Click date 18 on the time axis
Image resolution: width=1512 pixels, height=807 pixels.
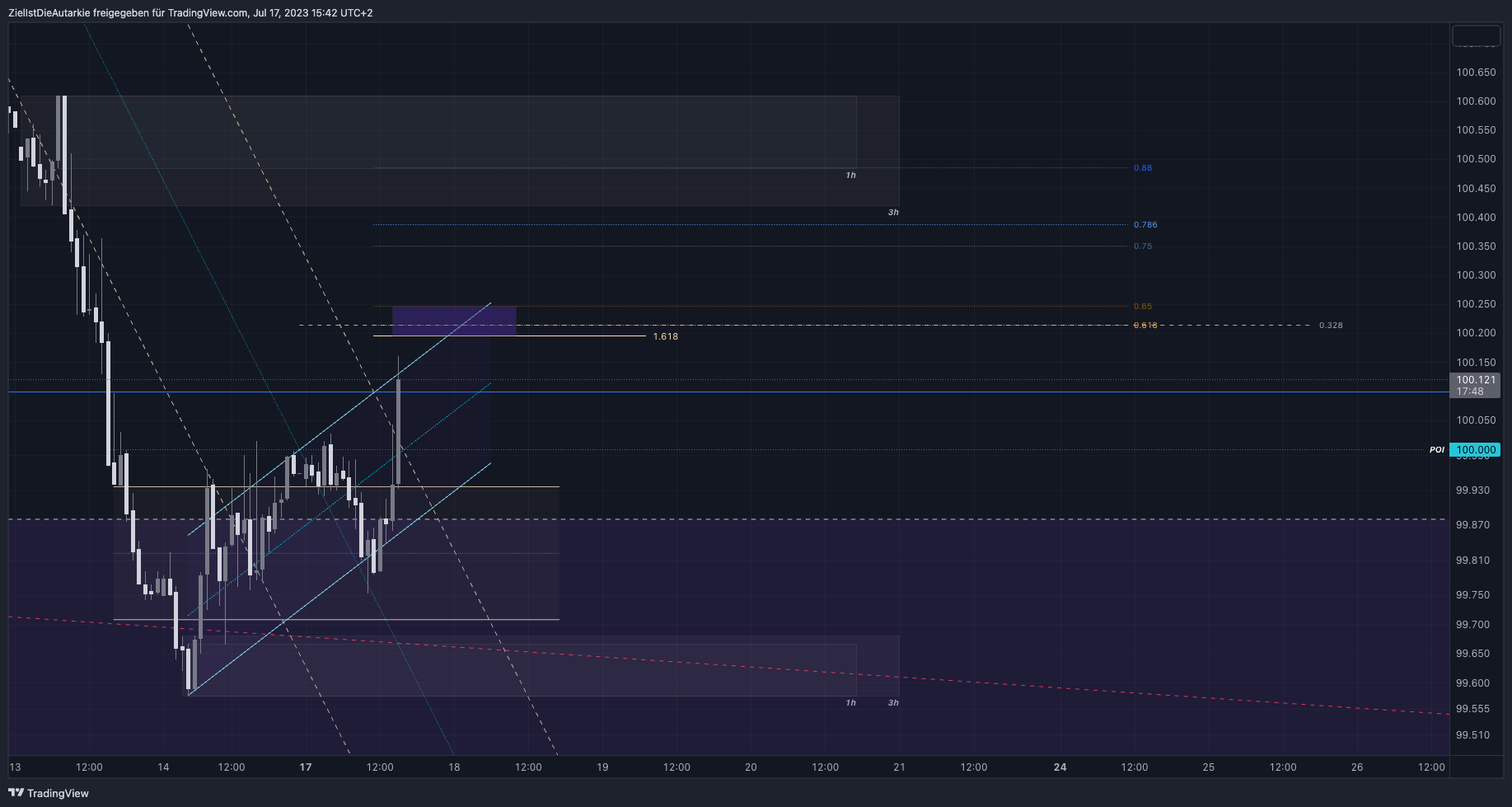pos(454,767)
